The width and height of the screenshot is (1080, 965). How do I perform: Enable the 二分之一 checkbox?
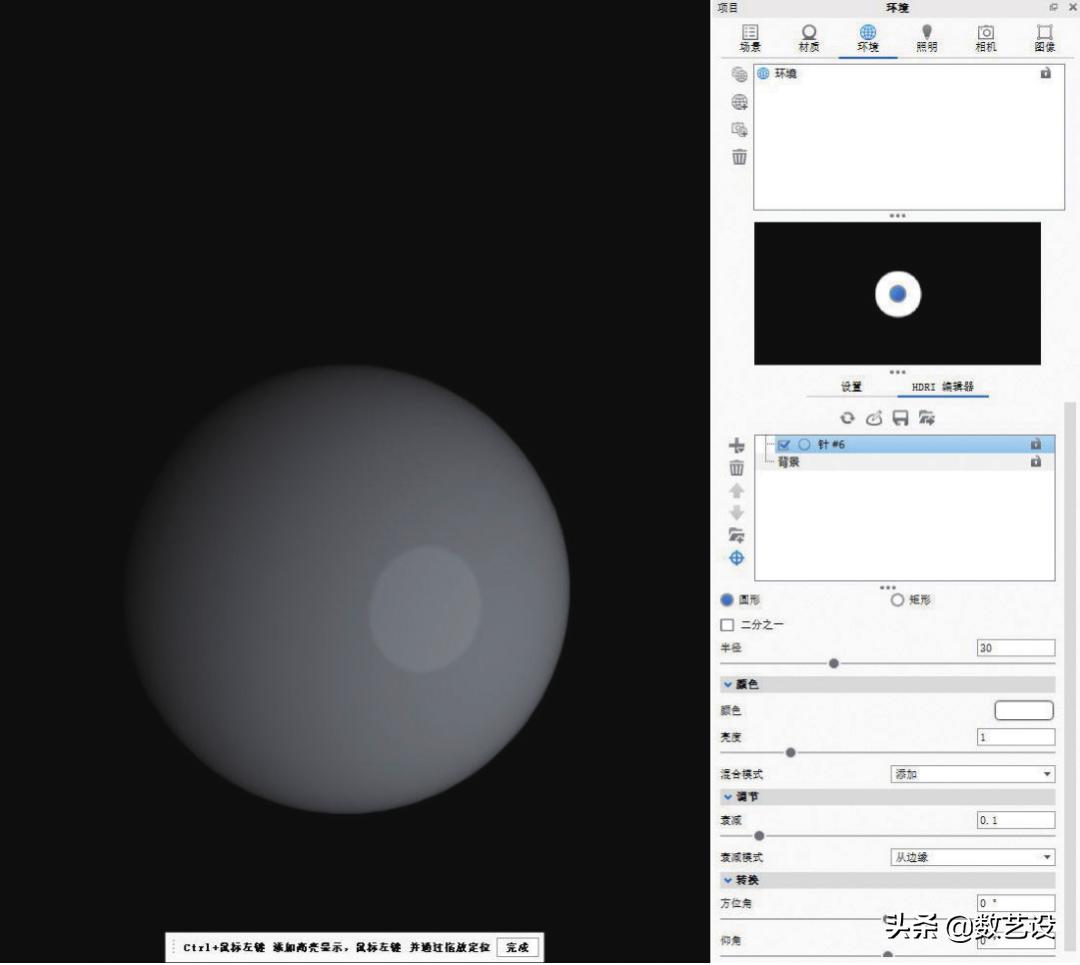click(726, 624)
